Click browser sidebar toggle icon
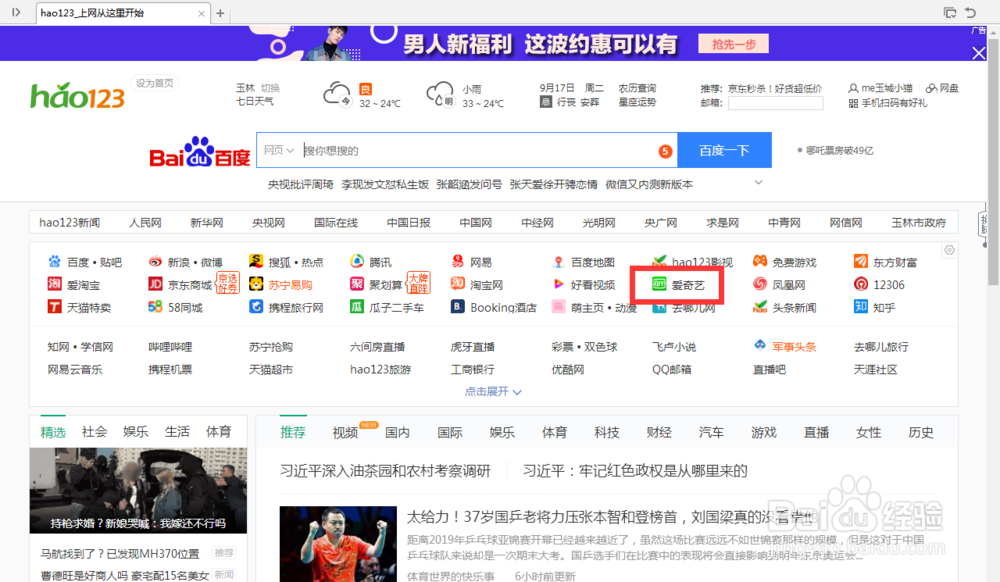This screenshot has width=1000, height=582. [16, 12]
